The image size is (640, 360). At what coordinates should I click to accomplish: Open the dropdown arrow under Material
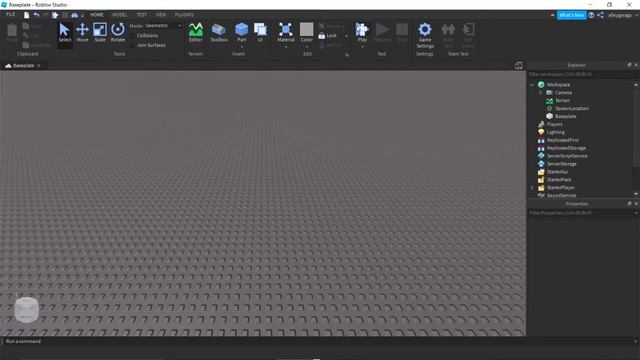pyautogui.click(x=286, y=47)
